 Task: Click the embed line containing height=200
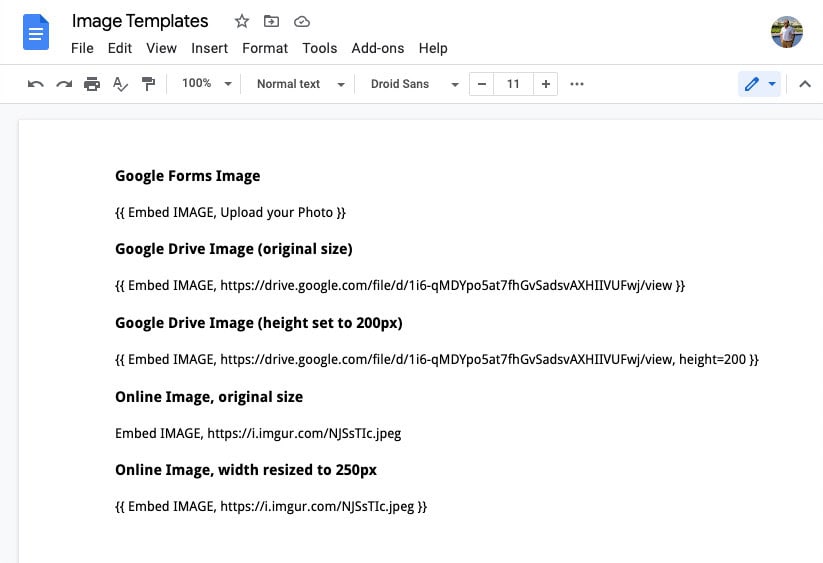point(437,359)
